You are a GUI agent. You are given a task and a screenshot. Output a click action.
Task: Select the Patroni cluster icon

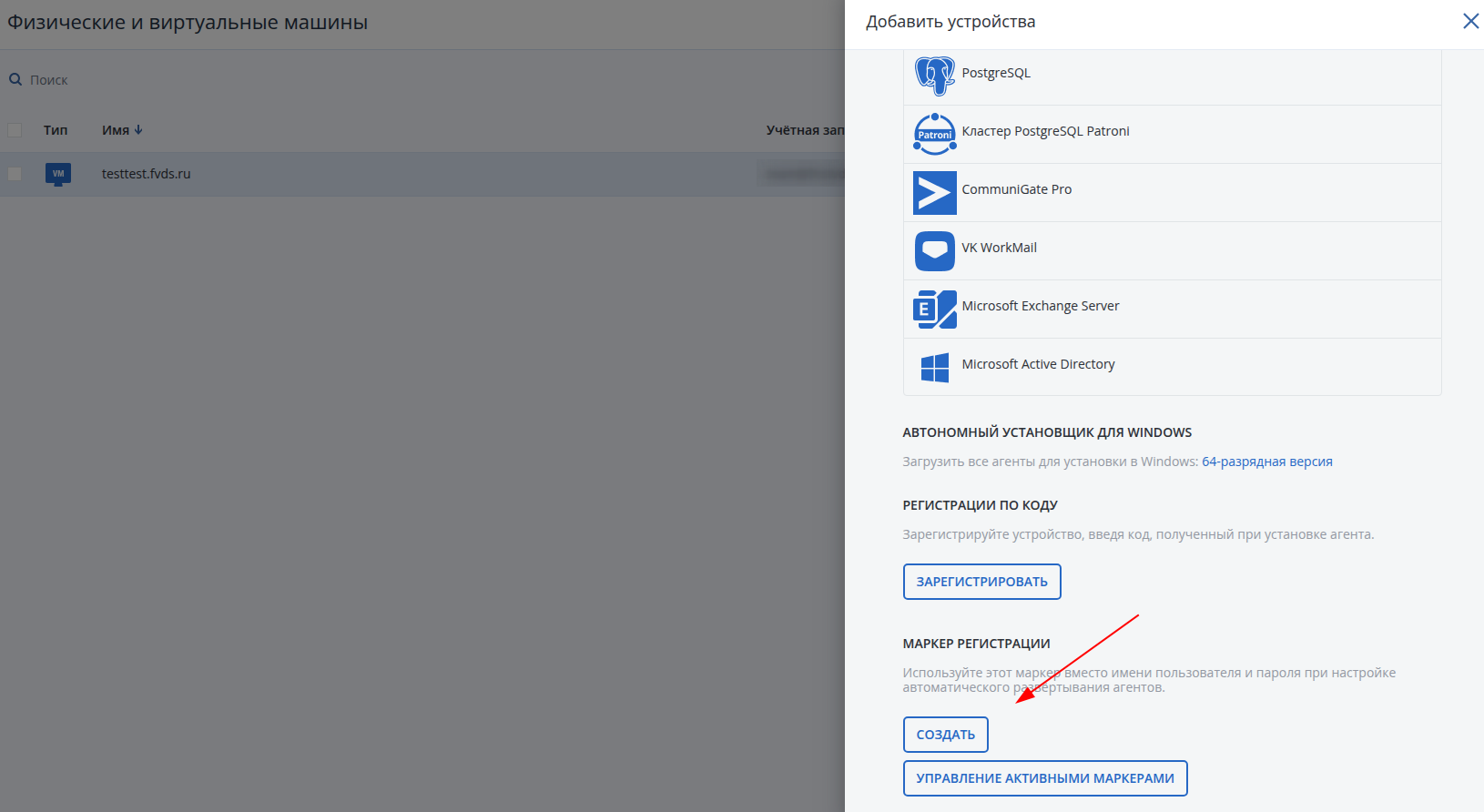934,134
